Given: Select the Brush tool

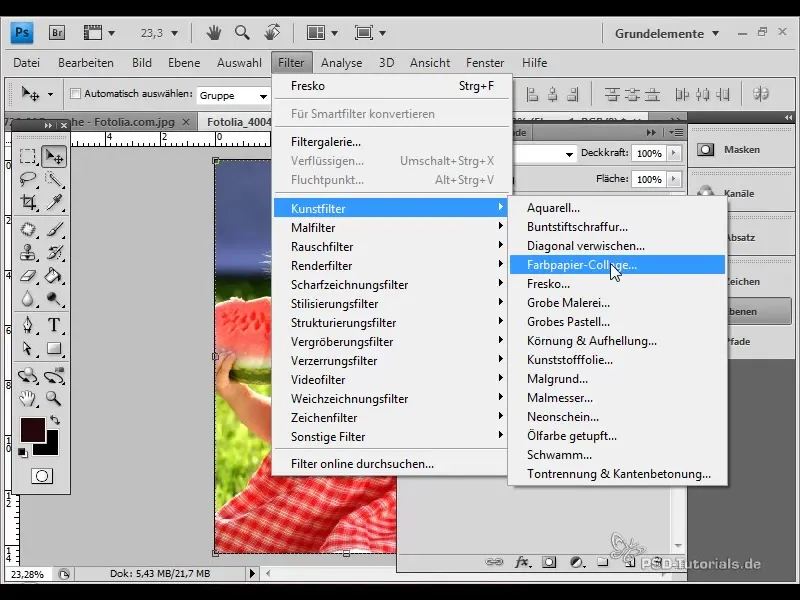Looking at the screenshot, I should (x=54, y=229).
